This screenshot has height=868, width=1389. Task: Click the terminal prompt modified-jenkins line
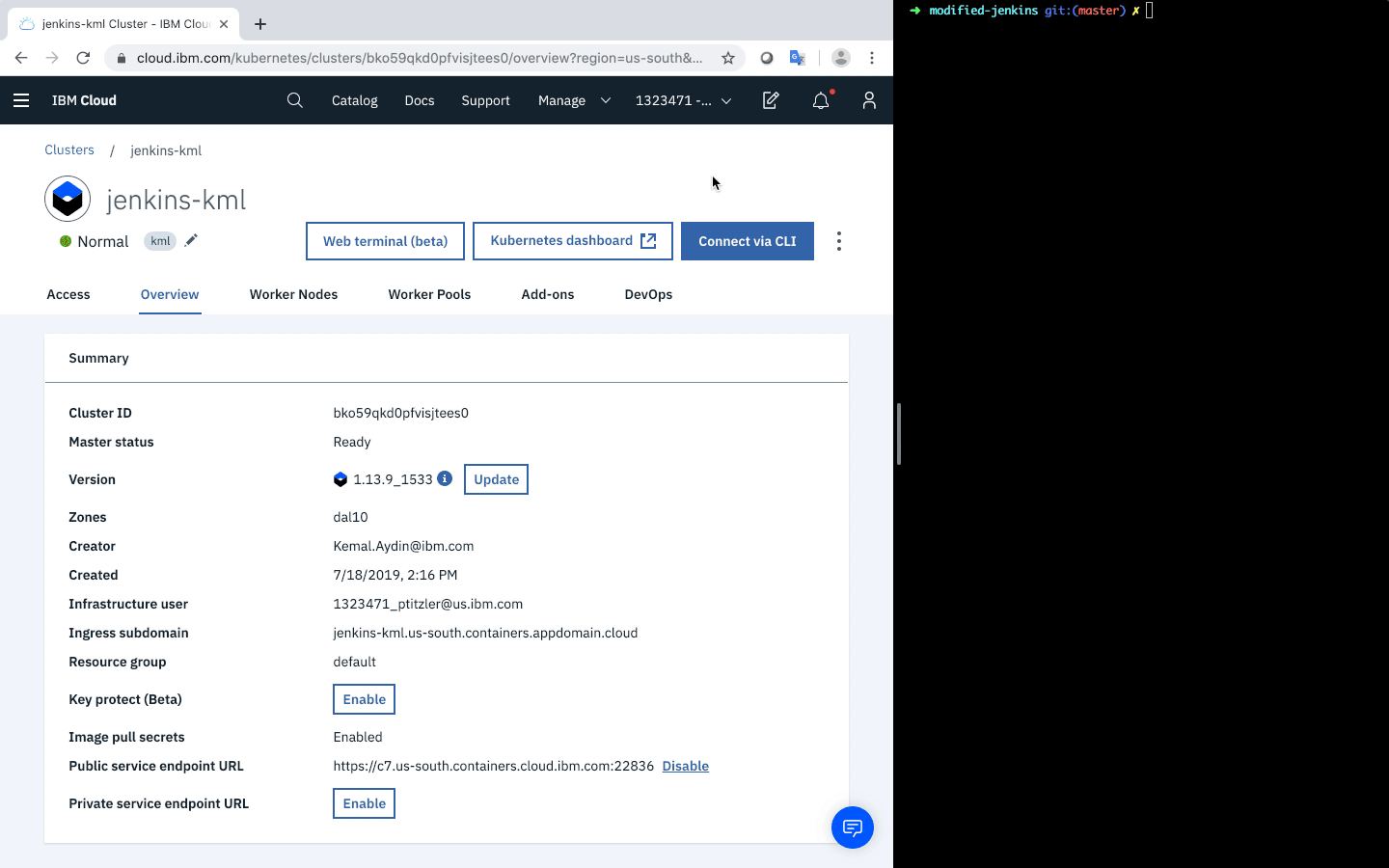click(1031, 11)
